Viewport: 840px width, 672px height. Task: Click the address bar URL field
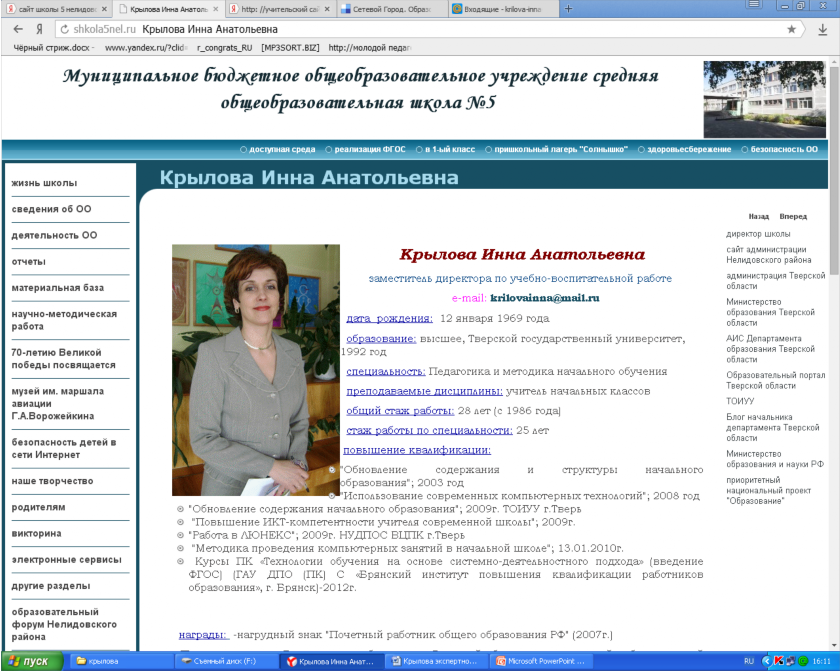400,29
